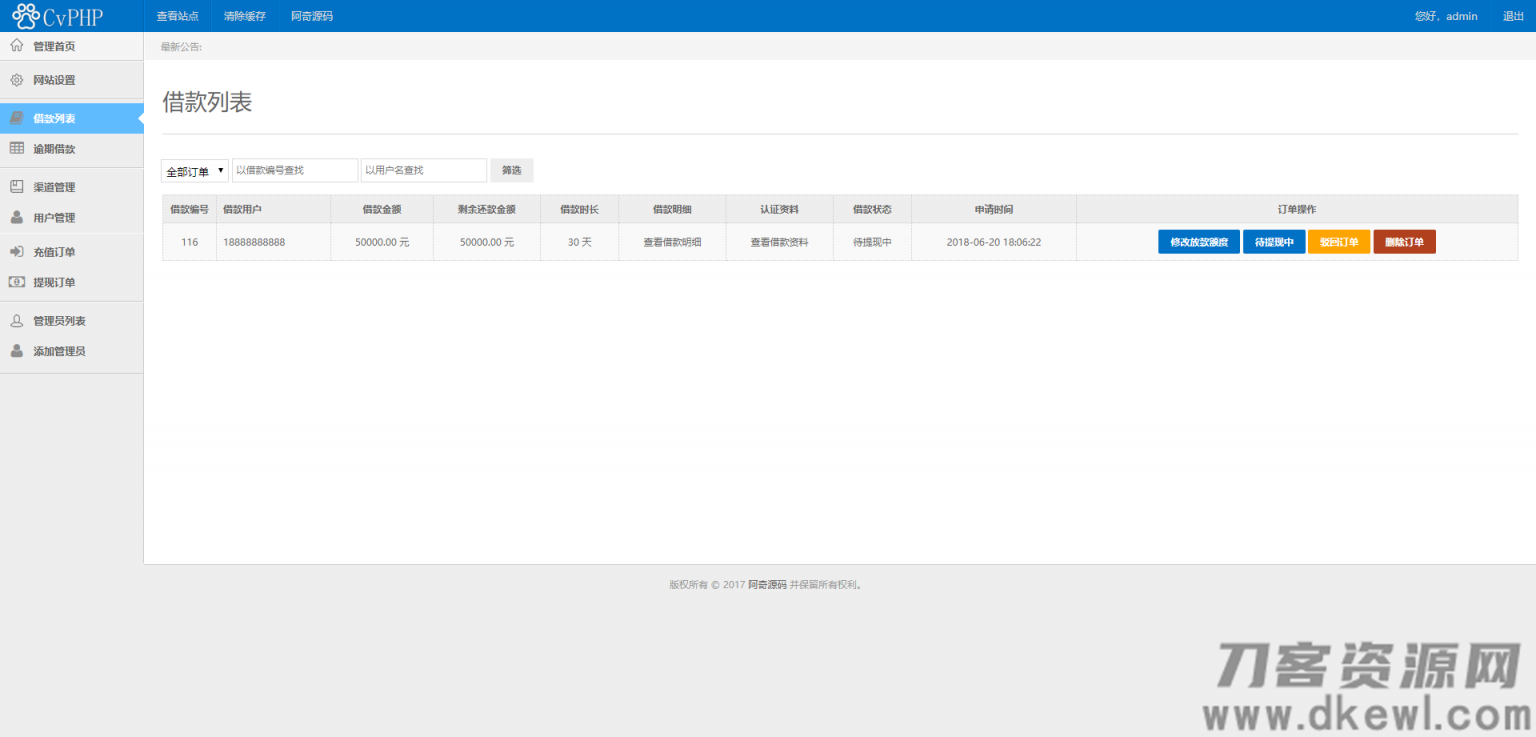Viewport: 1536px width, 737px height.
Task: Click the sign-in arrow icon for 充值订单
Action: coord(16,252)
